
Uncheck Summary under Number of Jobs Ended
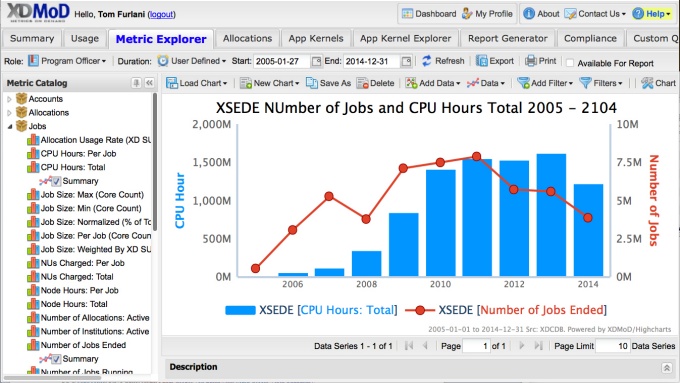[x=56, y=359]
